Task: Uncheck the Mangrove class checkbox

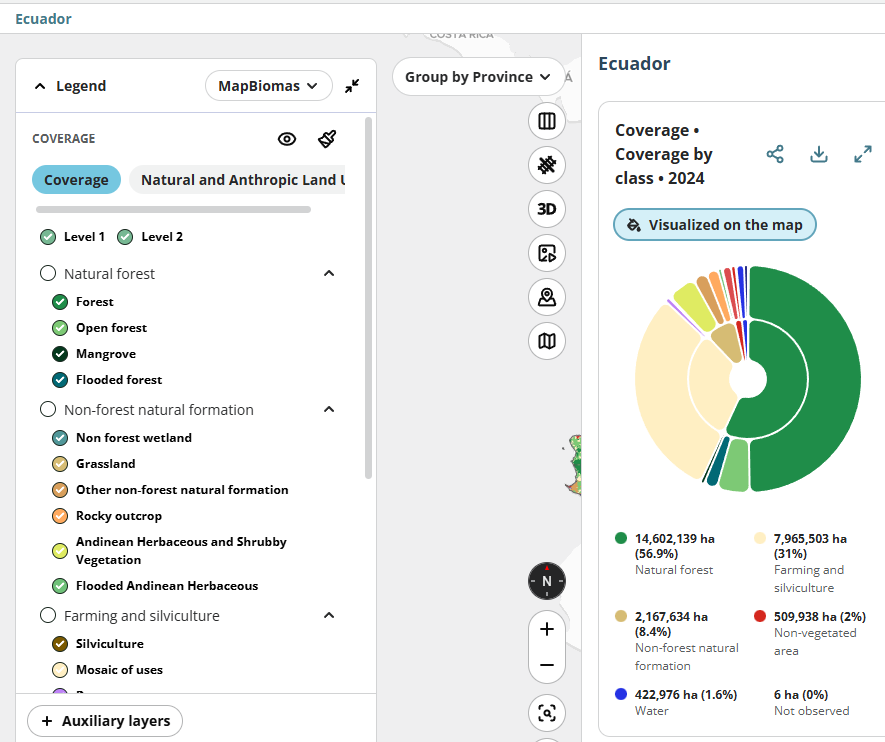Action: tap(60, 354)
